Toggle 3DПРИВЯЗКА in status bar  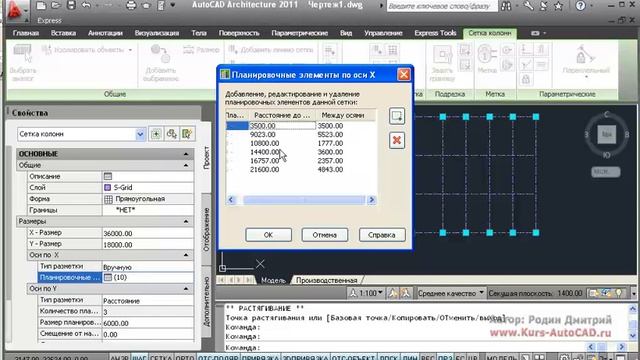tap(305, 358)
